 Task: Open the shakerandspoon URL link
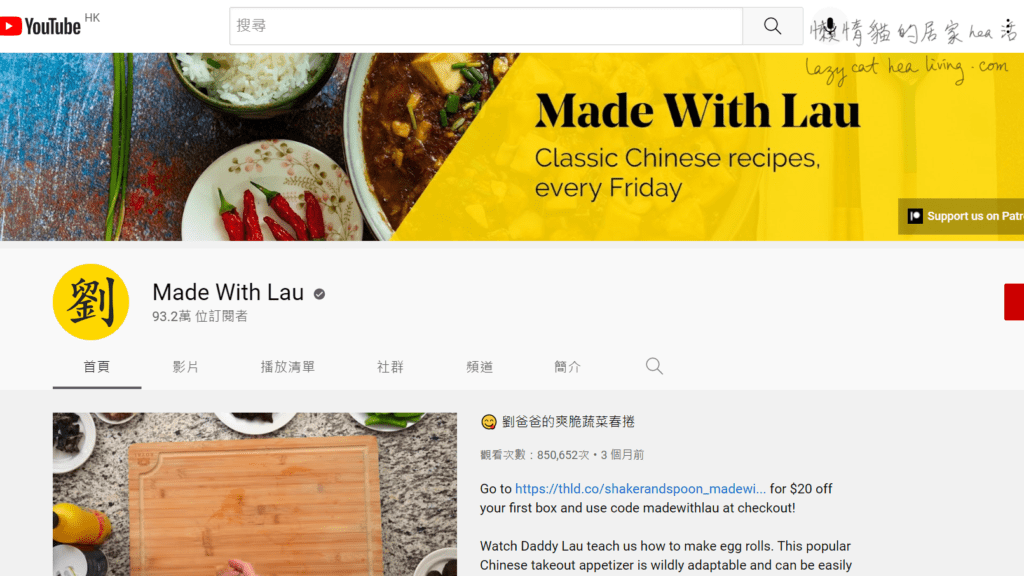click(640, 489)
